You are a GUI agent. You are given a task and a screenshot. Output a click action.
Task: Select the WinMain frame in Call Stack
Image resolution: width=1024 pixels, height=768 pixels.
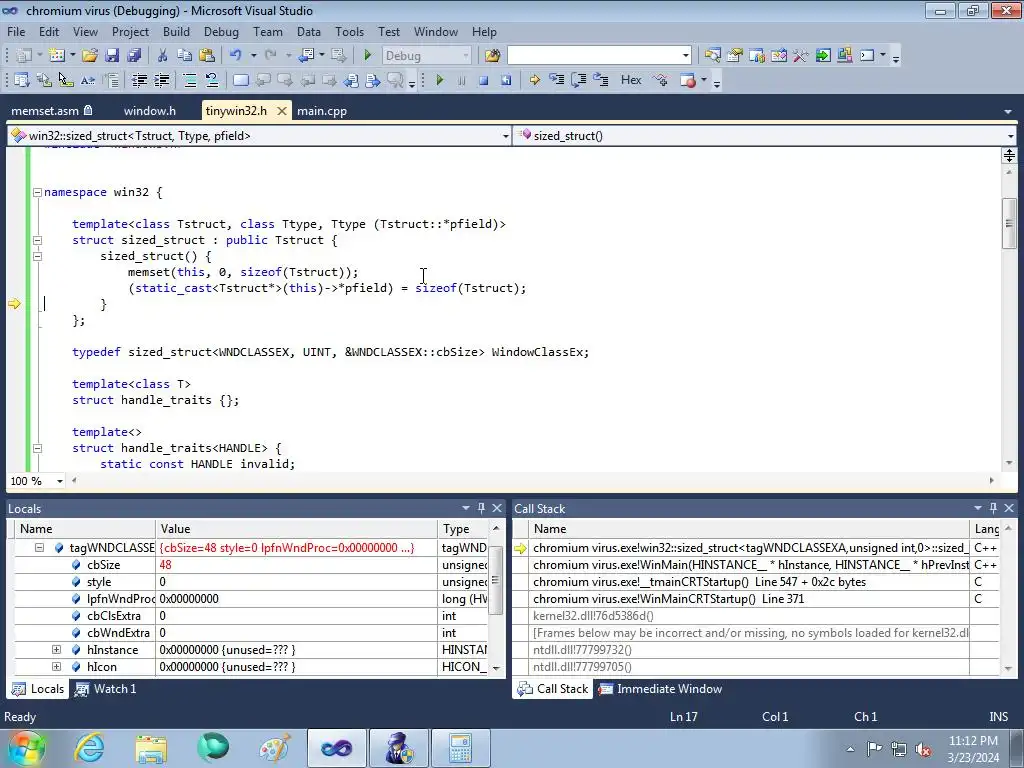tap(750, 565)
